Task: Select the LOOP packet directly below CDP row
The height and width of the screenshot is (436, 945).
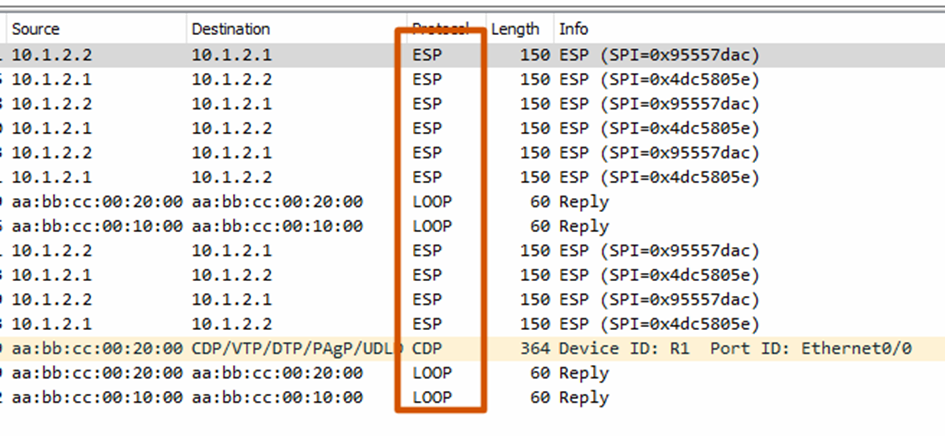Action: (x=300, y=373)
